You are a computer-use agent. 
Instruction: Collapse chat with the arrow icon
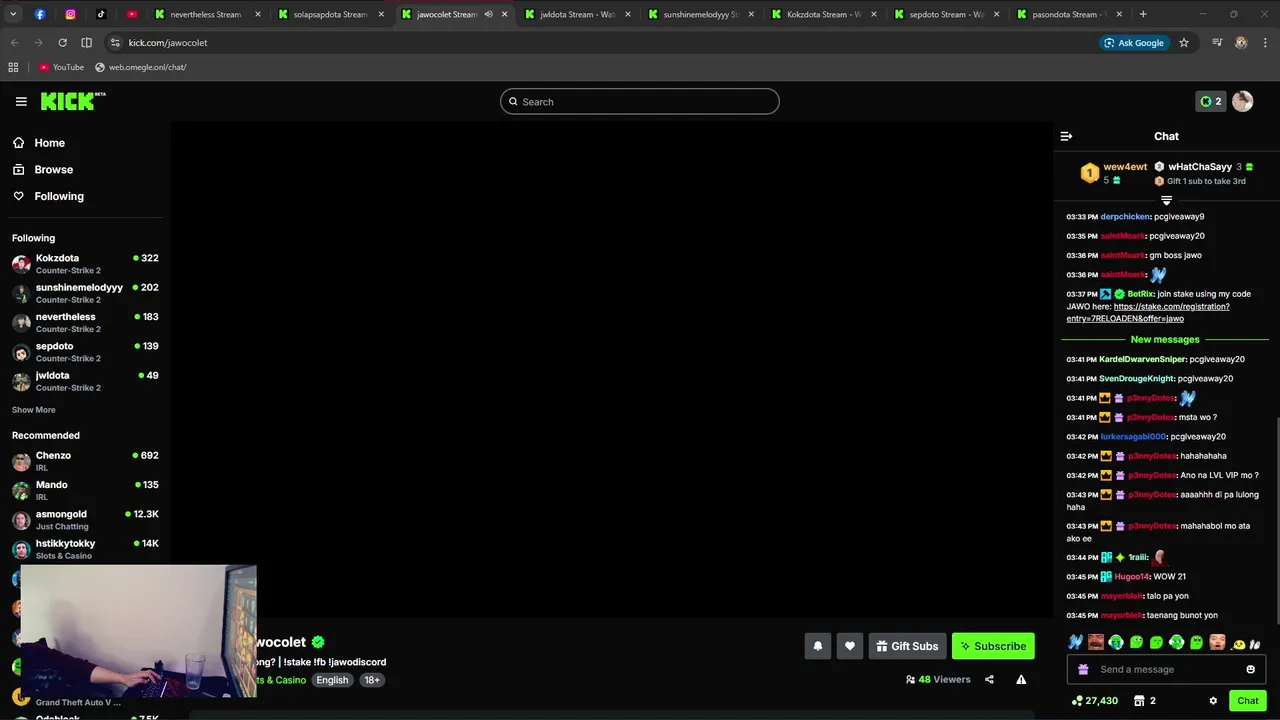coord(1066,136)
